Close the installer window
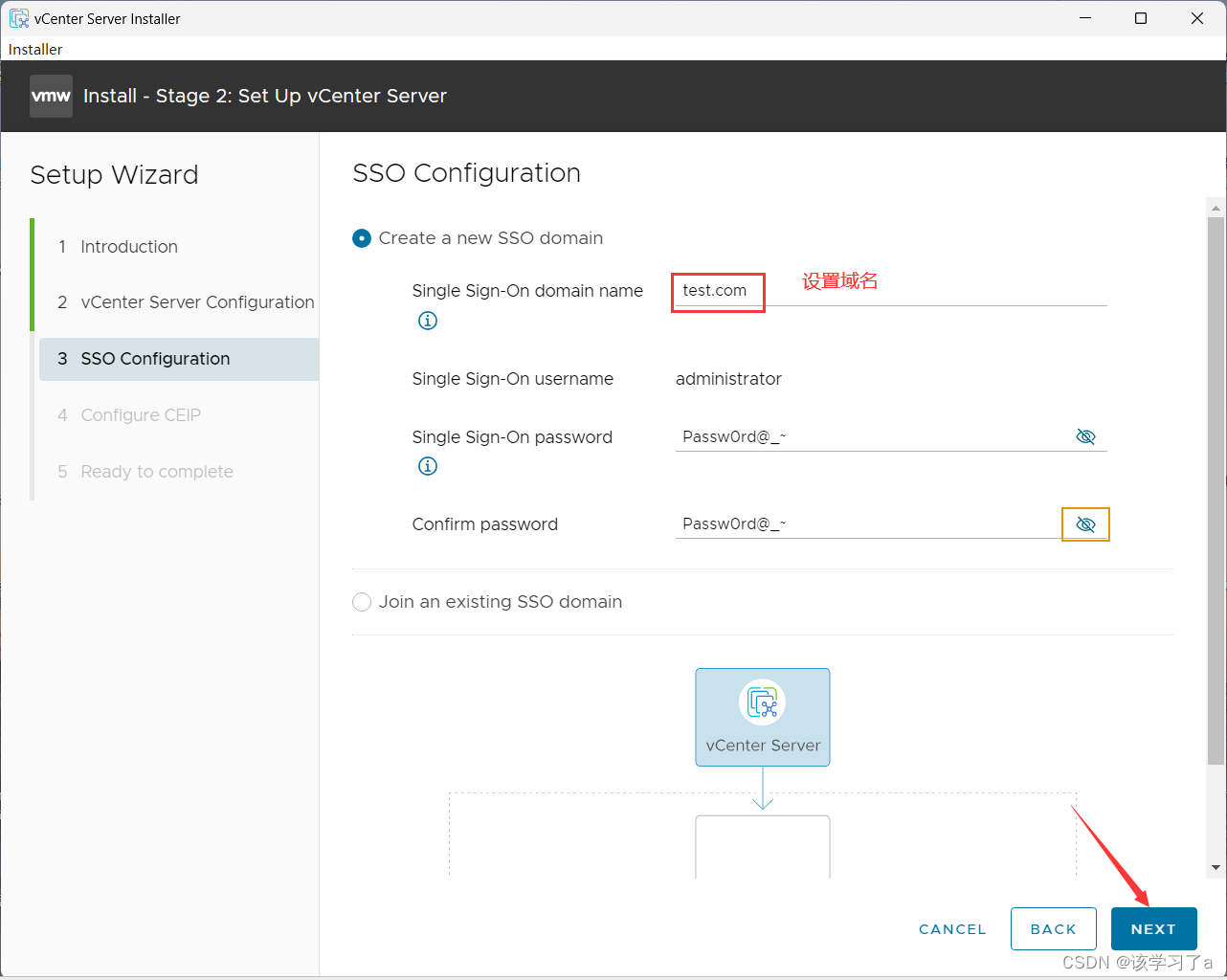This screenshot has height=980, width=1227. coord(1197,18)
